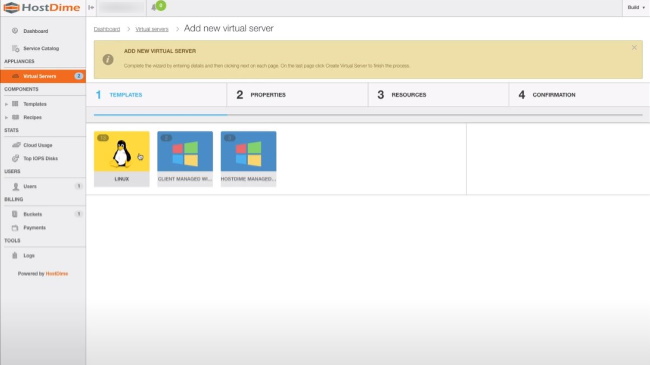This screenshot has width=650, height=365.
Task: Select the Linux penguin template tile
Action: point(121,158)
